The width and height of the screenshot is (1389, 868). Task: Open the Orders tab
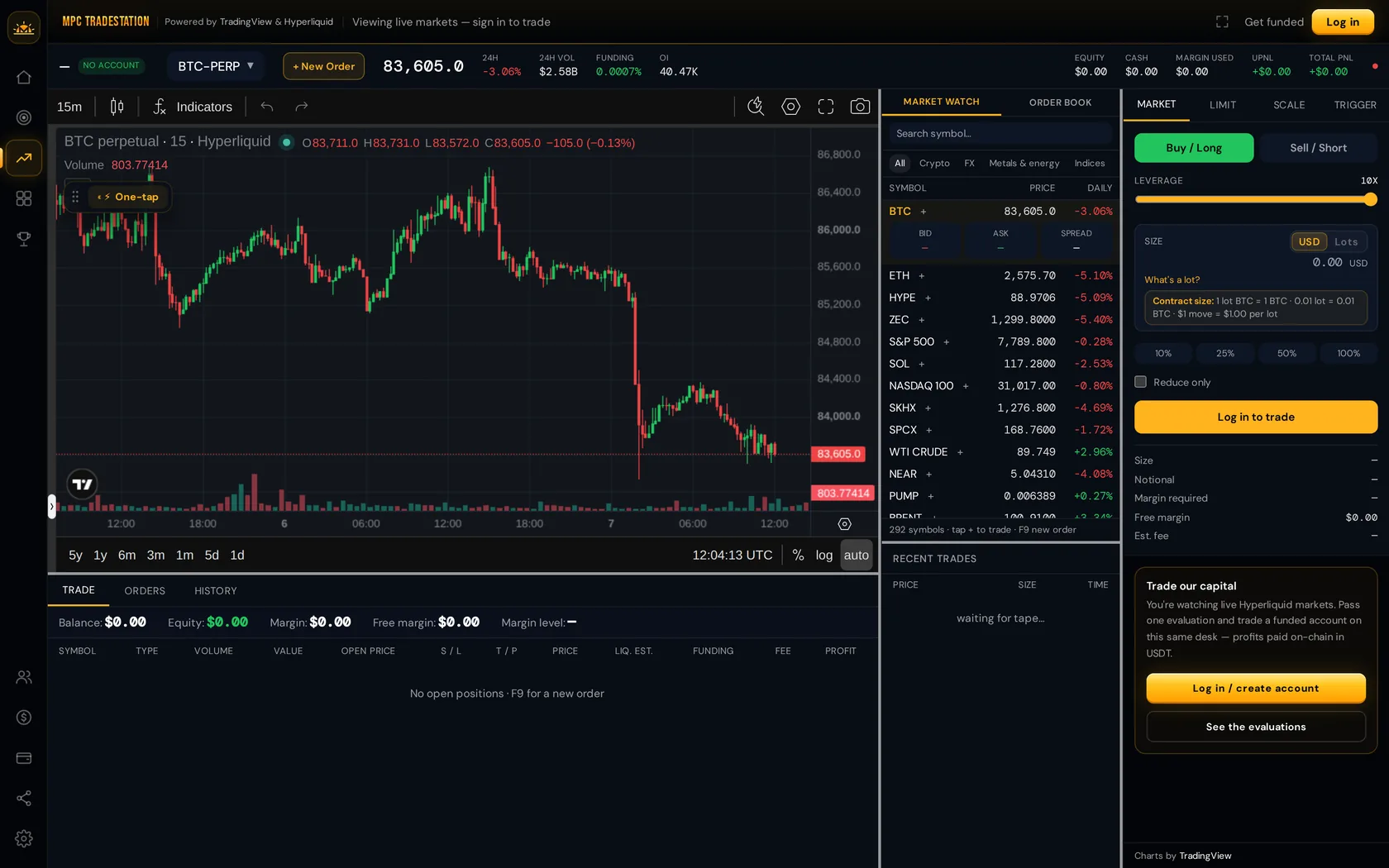click(145, 591)
